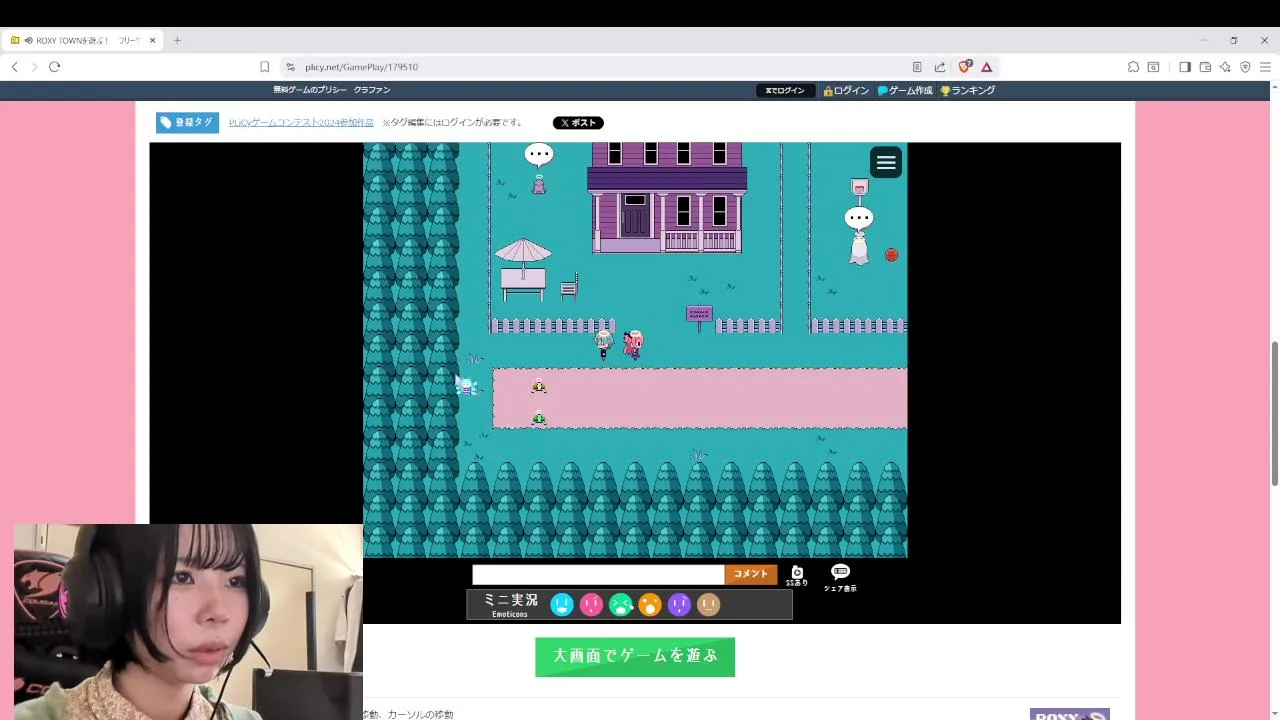Go back to previous page

click(x=14, y=67)
